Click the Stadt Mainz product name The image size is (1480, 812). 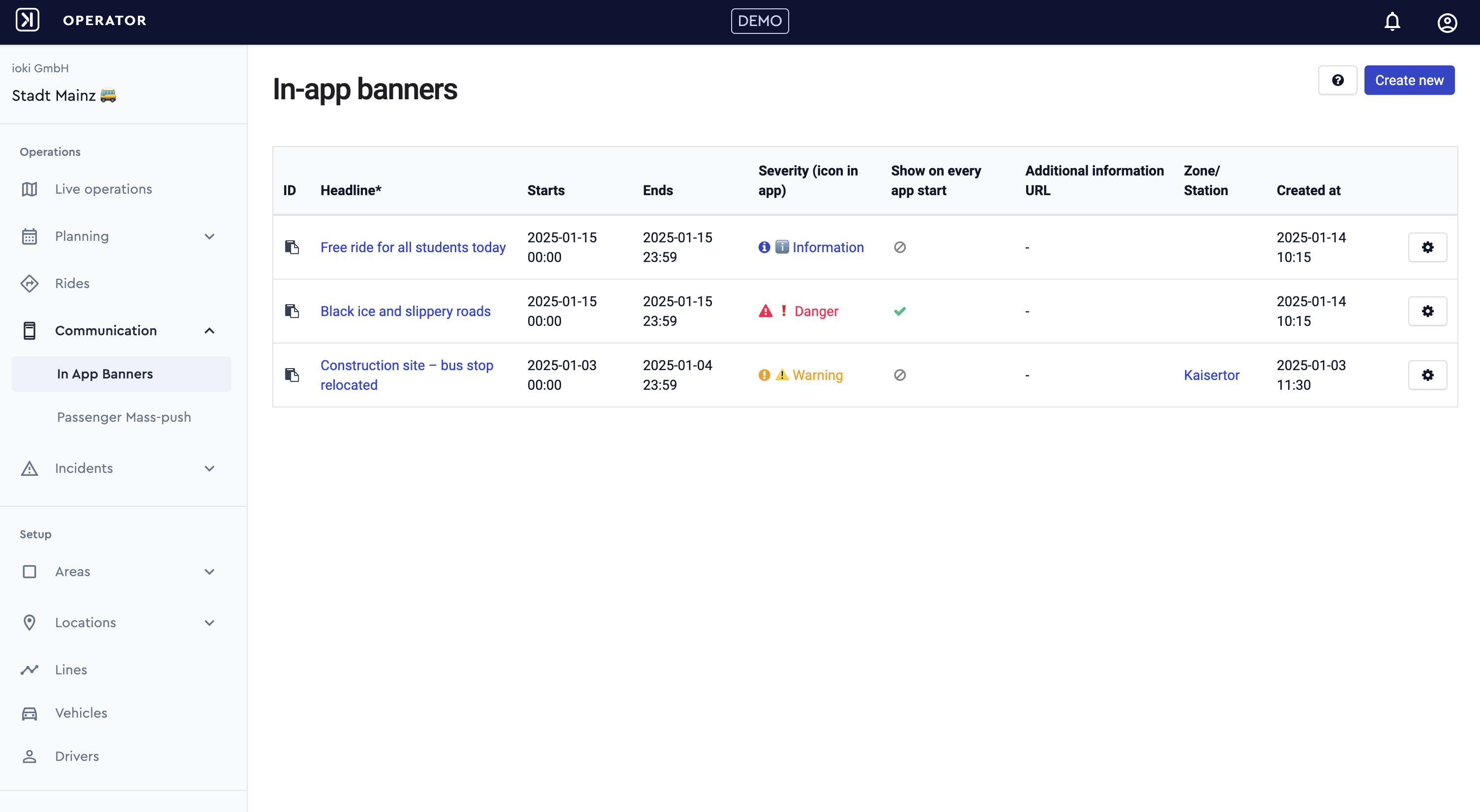64,95
